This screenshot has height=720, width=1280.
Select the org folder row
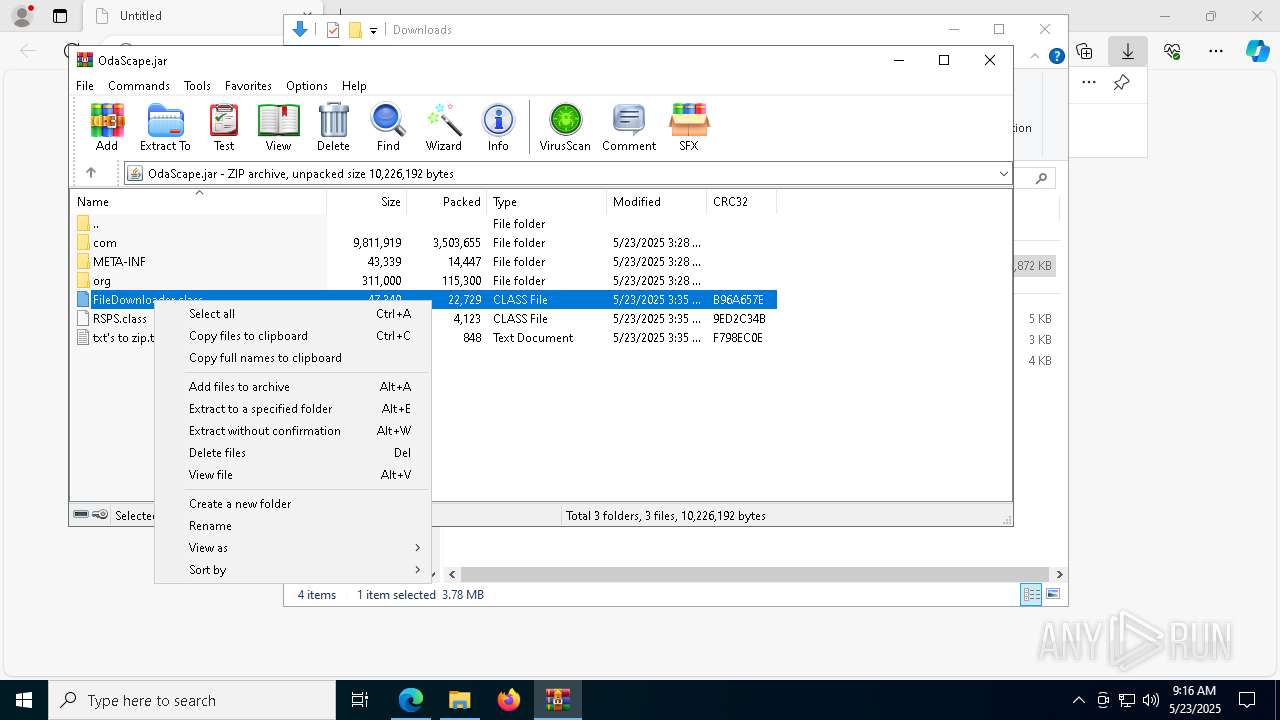(424, 281)
